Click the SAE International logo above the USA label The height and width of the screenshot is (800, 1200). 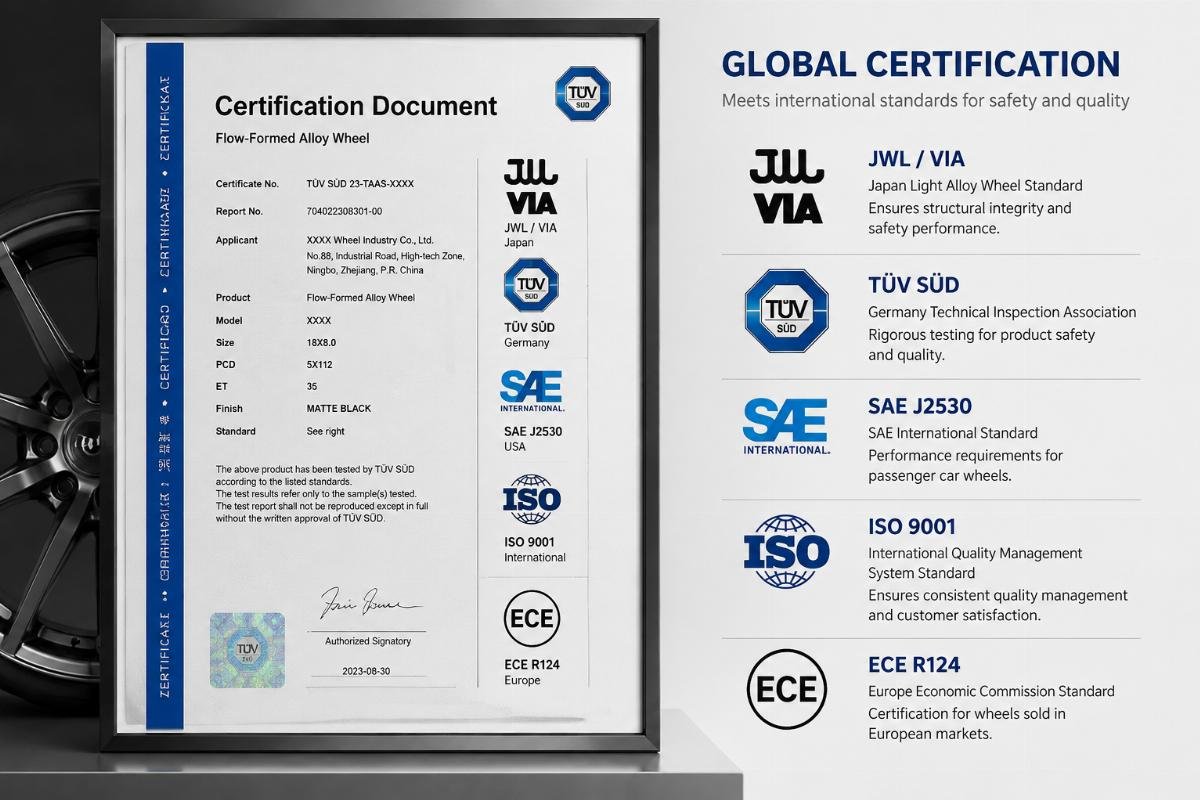coord(532,391)
